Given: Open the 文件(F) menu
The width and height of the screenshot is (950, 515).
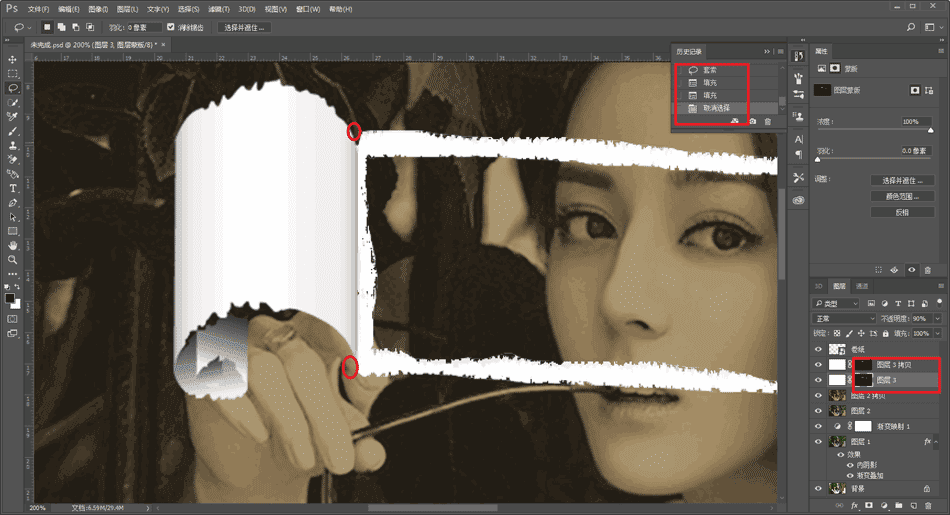Looking at the screenshot, I should click(38, 9).
